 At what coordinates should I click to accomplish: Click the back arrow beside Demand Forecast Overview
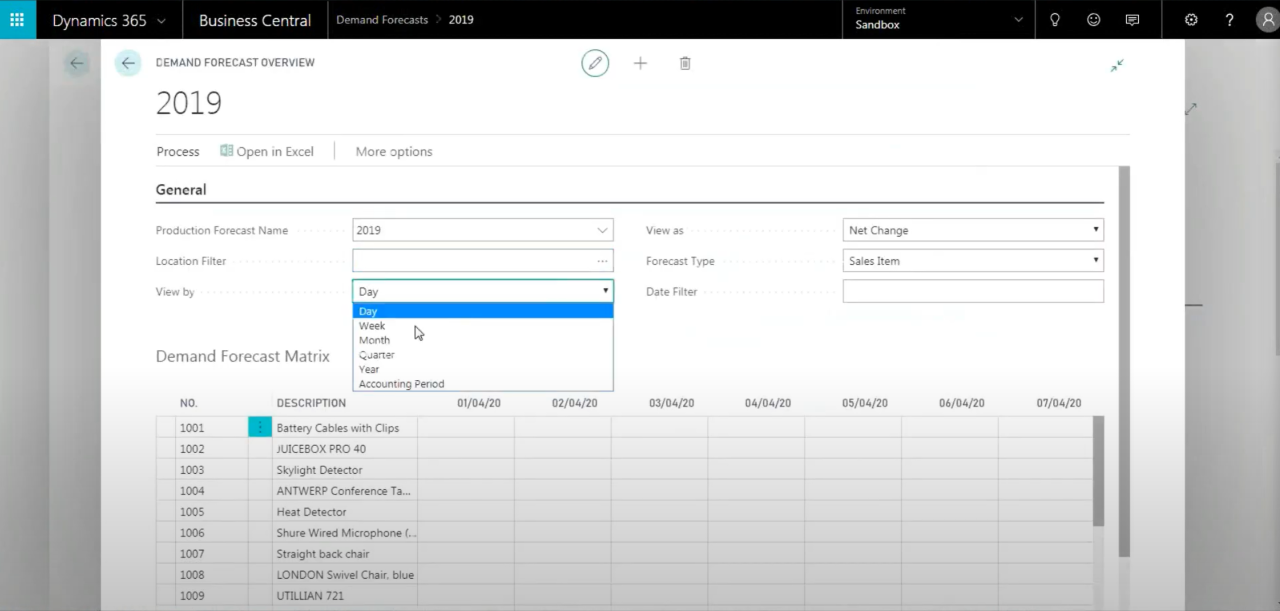(127, 63)
